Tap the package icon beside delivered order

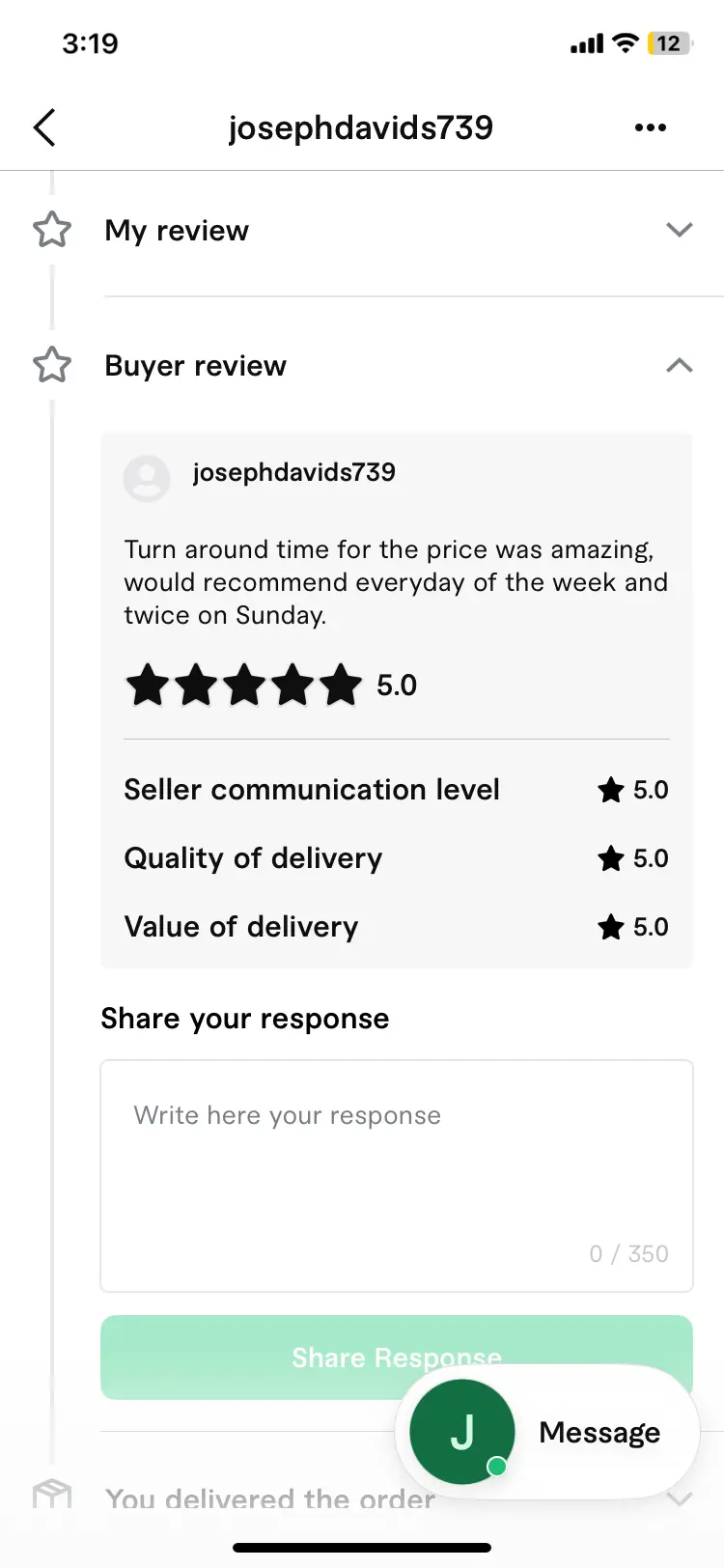pos(52,1495)
